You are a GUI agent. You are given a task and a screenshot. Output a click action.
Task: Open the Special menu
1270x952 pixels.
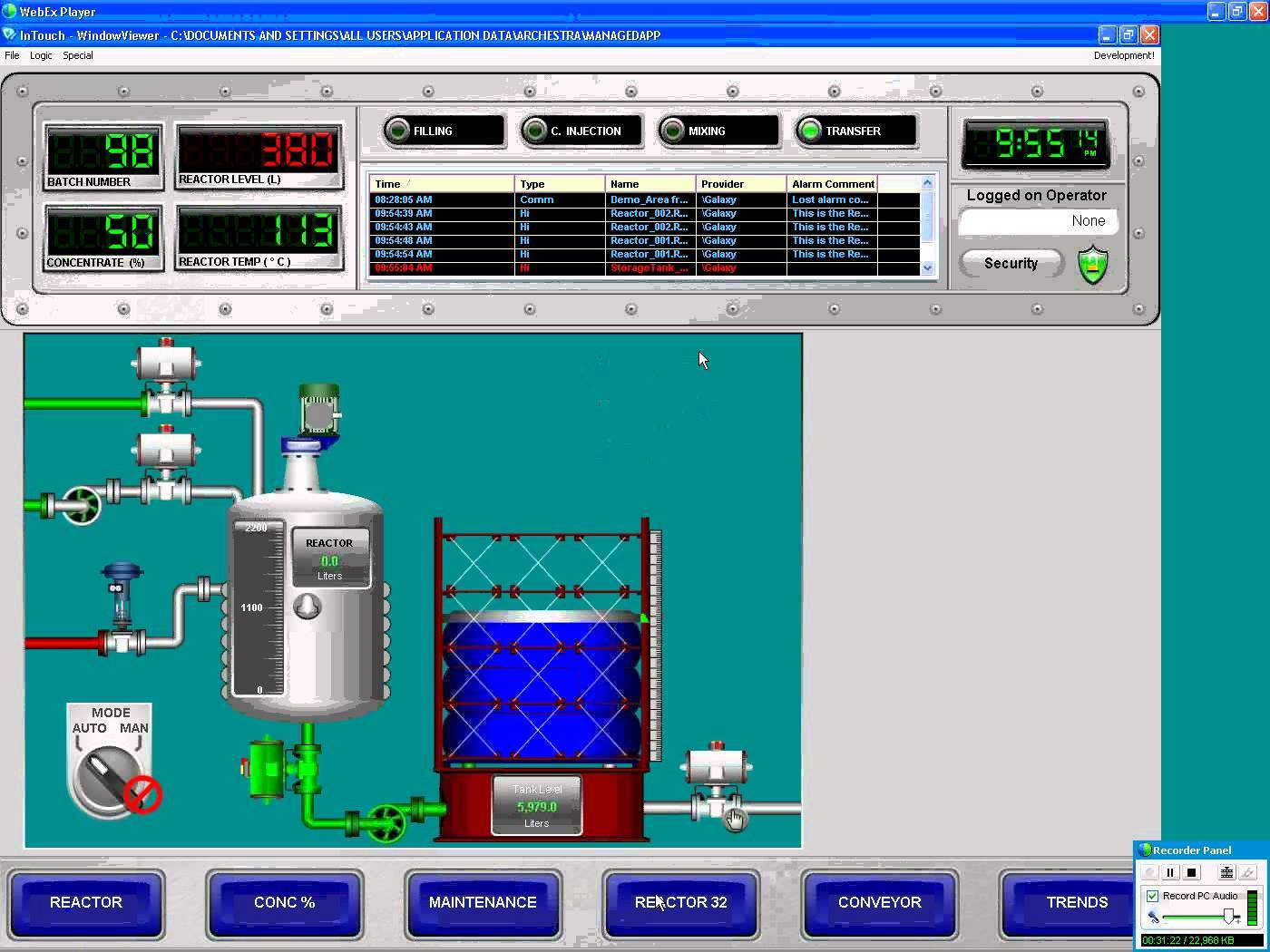pyautogui.click(x=77, y=55)
